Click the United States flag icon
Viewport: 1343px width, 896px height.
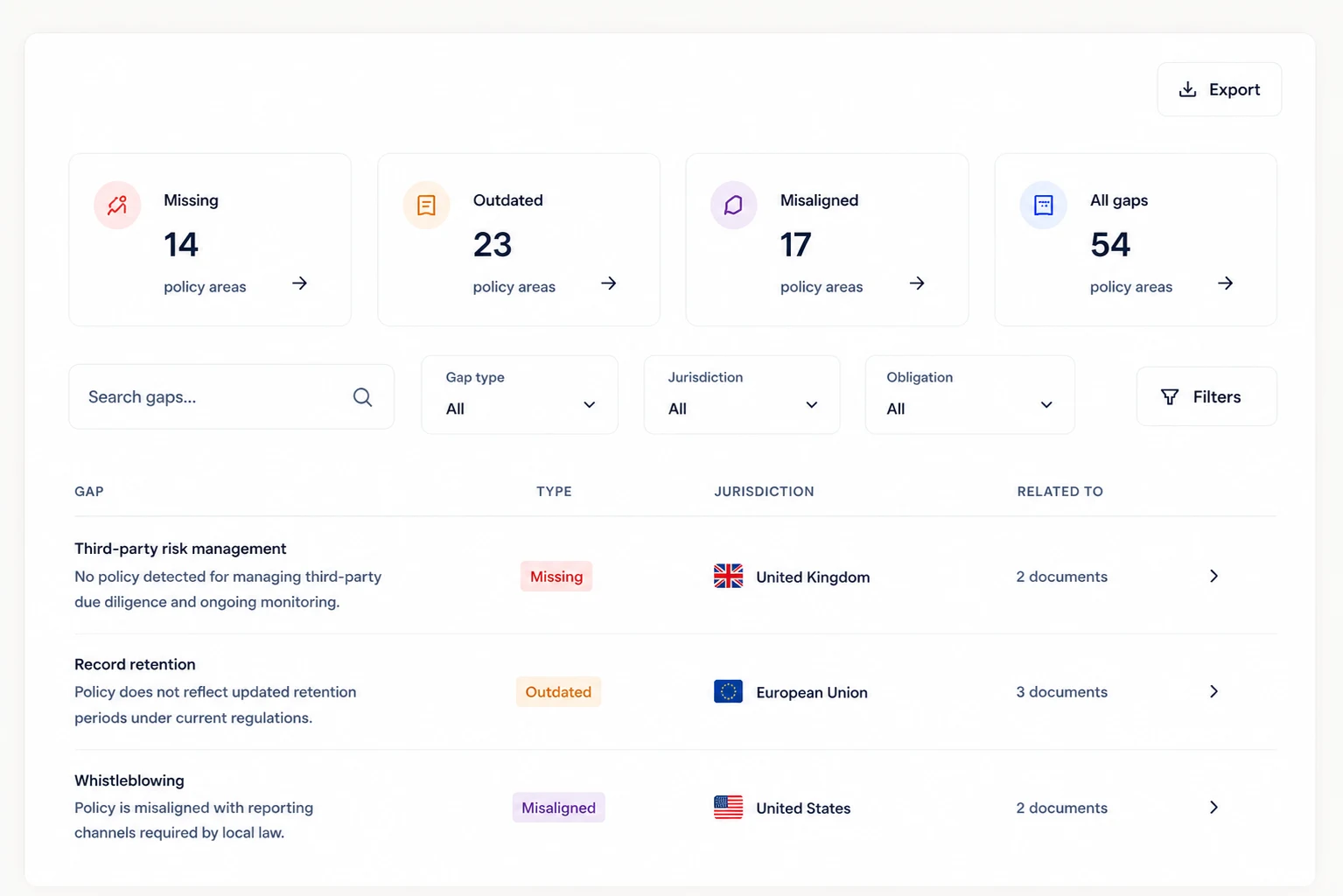click(728, 808)
